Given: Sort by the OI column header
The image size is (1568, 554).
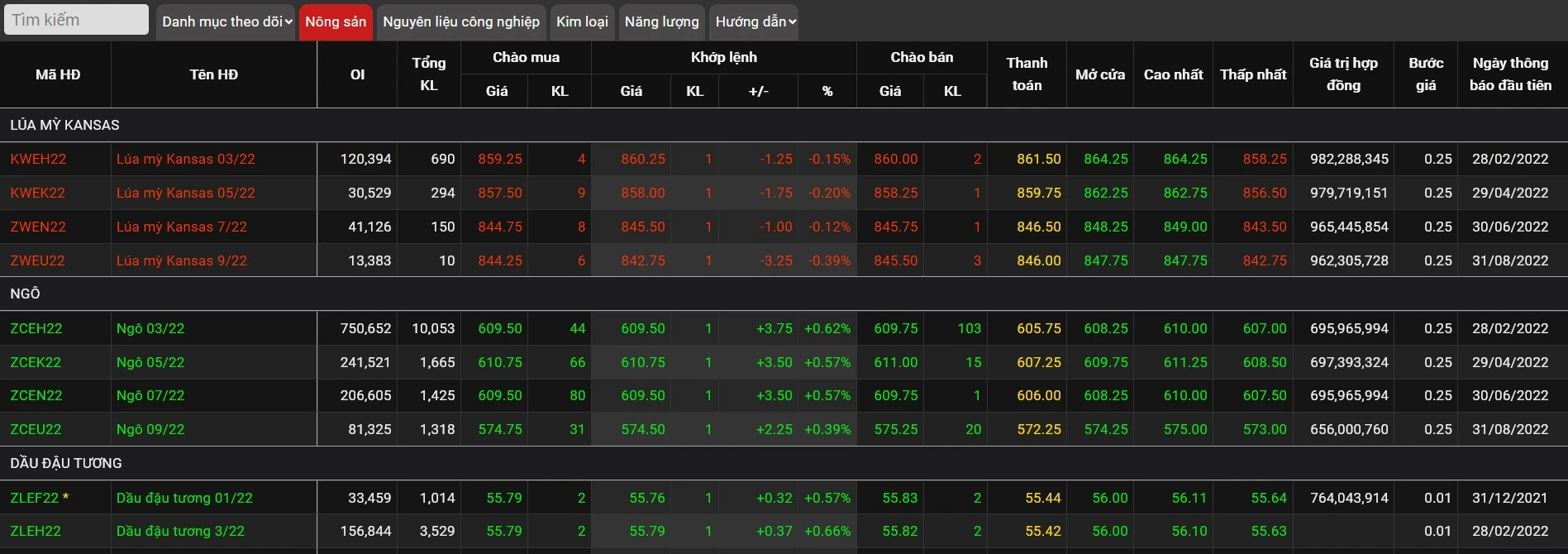Looking at the screenshot, I should point(357,74).
